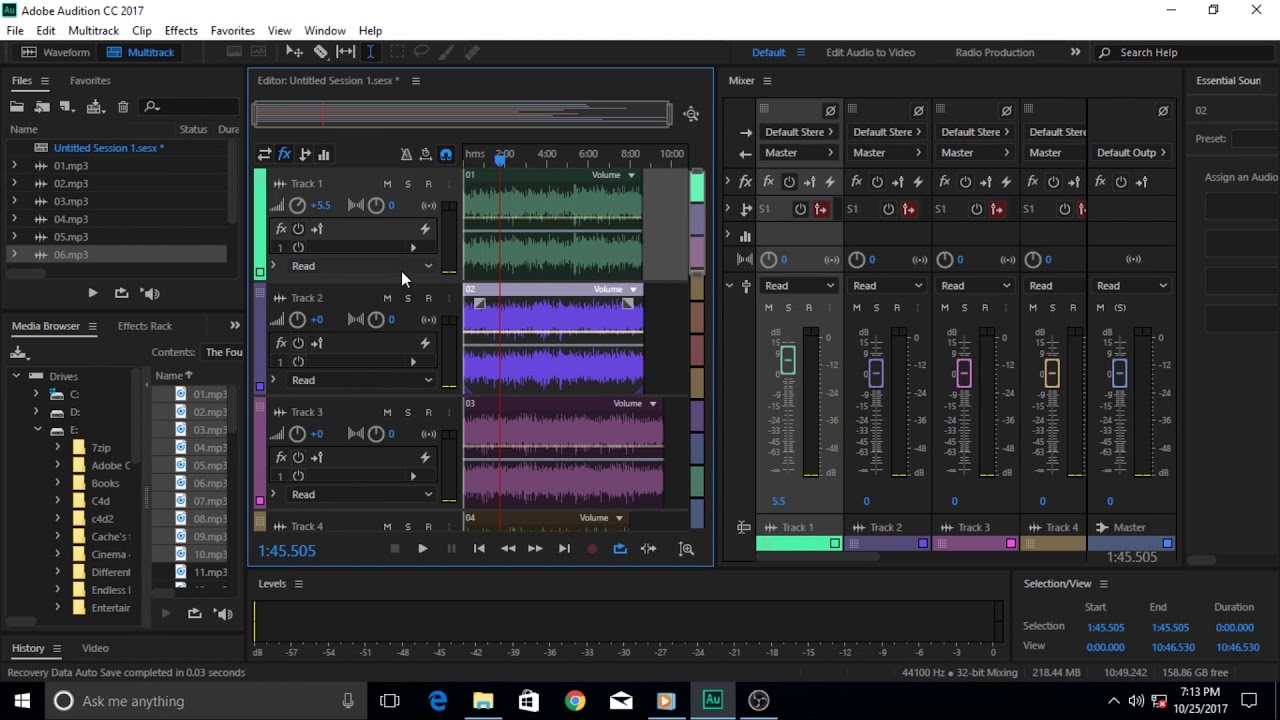This screenshot has height=720, width=1280.
Task: Toggle Loop Playback icon
Action: click(x=620, y=548)
